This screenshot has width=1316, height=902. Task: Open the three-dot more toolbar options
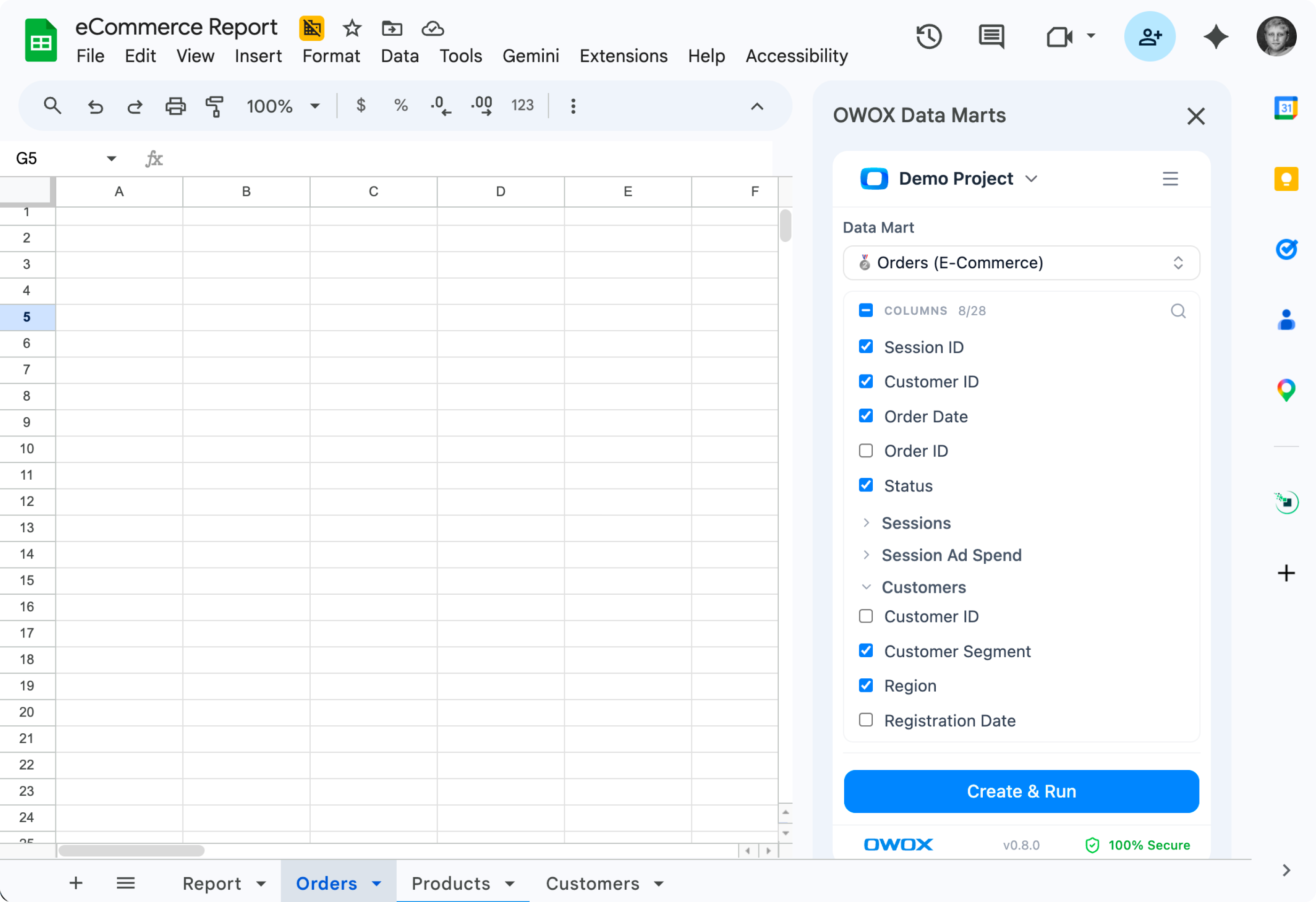coord(573,106)
